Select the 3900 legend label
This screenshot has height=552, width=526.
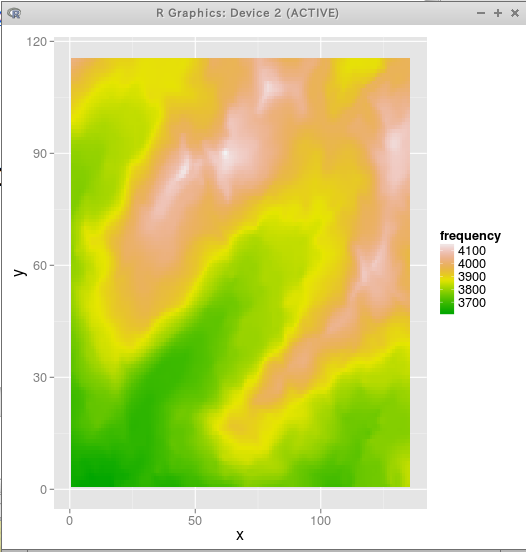pyautogui.click(x=472, y=277)
